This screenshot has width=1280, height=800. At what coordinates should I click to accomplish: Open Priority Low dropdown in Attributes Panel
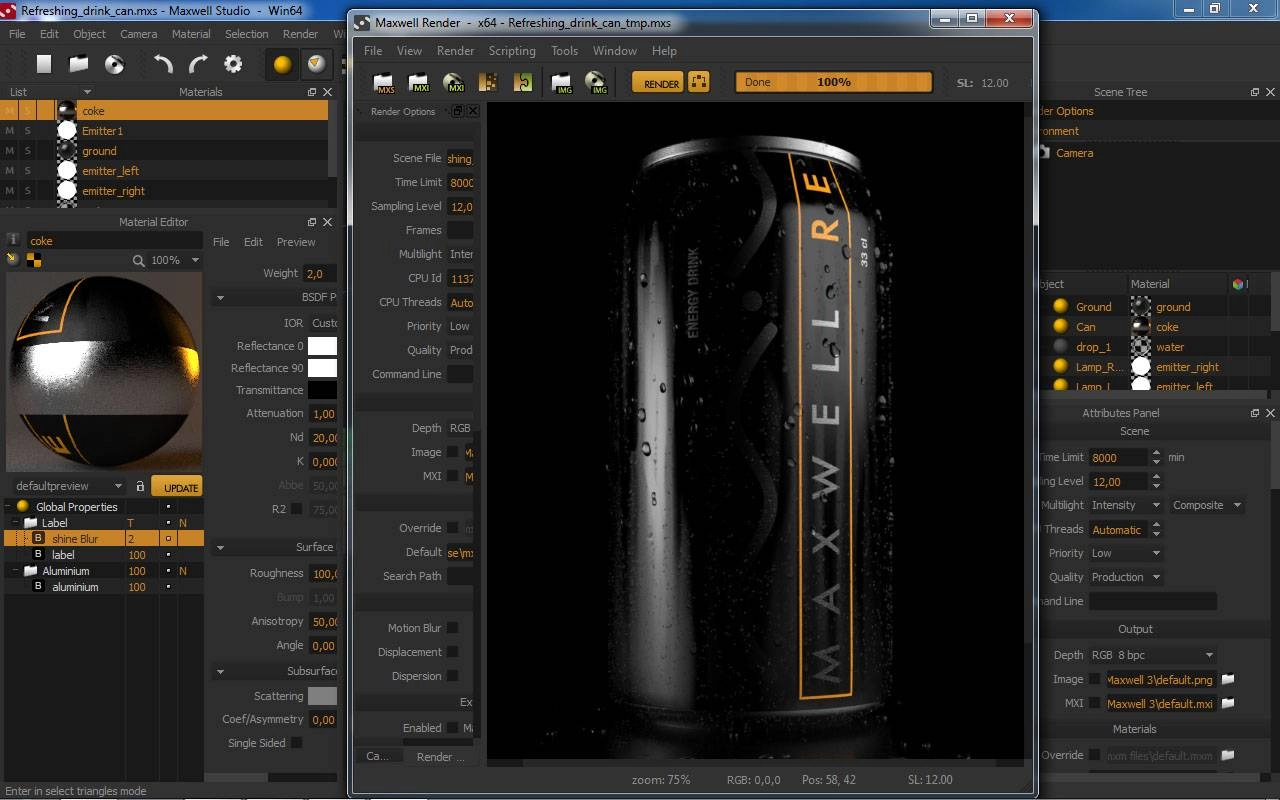pos(1125,553)
